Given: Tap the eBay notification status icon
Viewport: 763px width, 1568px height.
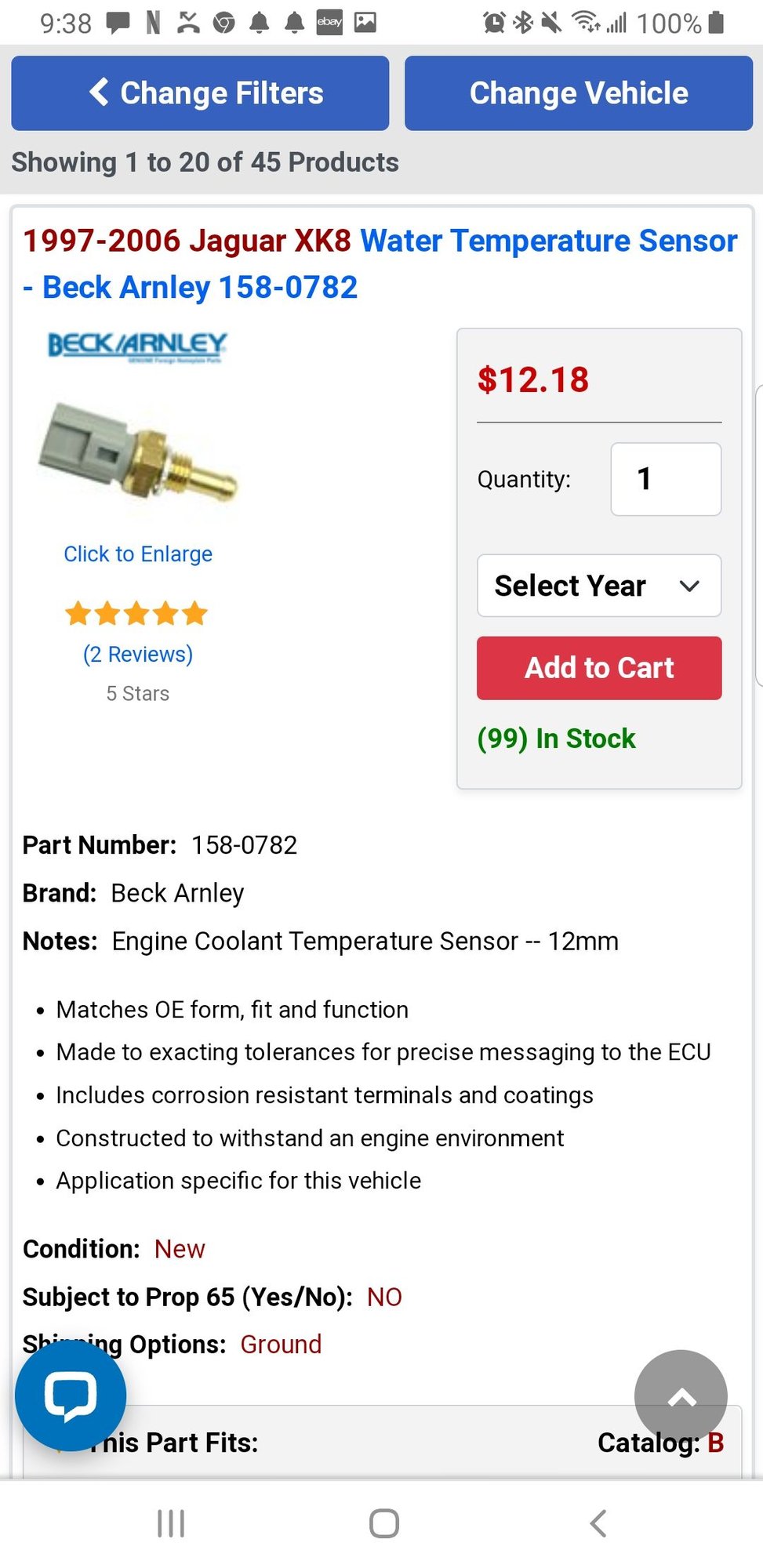Looking at the screenshot, I should 329,22.
